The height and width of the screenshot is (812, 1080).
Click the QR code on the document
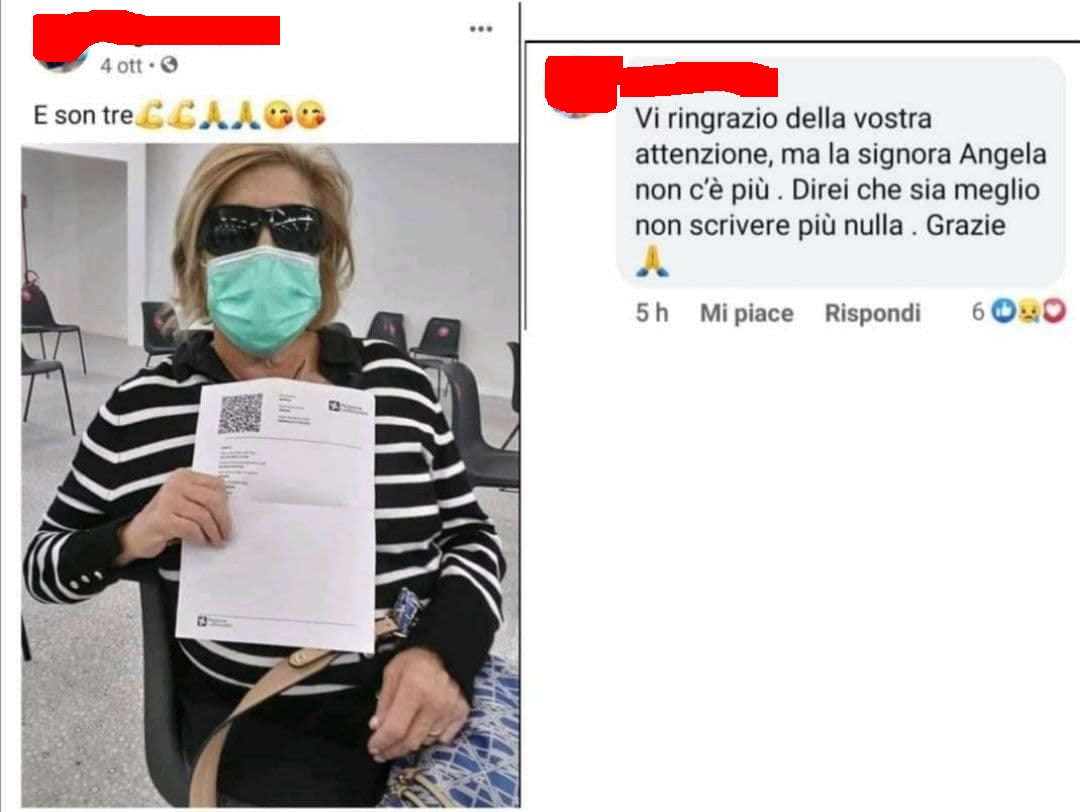(240, 413)
